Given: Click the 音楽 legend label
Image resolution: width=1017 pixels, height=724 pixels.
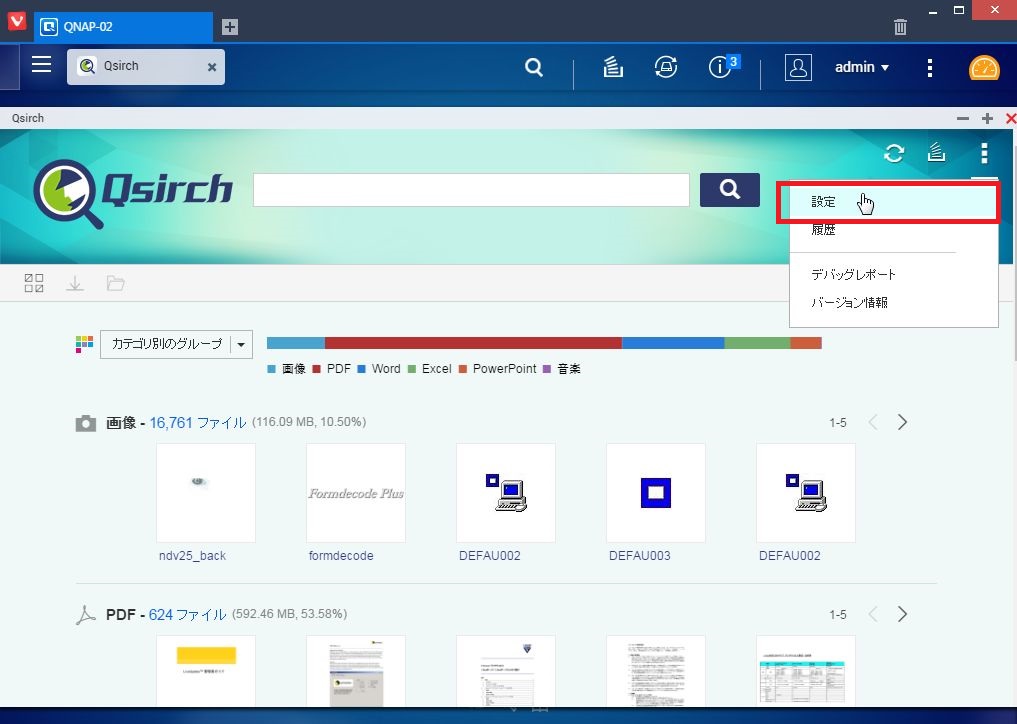Looking at the screenshot, I should click(569, 369).
